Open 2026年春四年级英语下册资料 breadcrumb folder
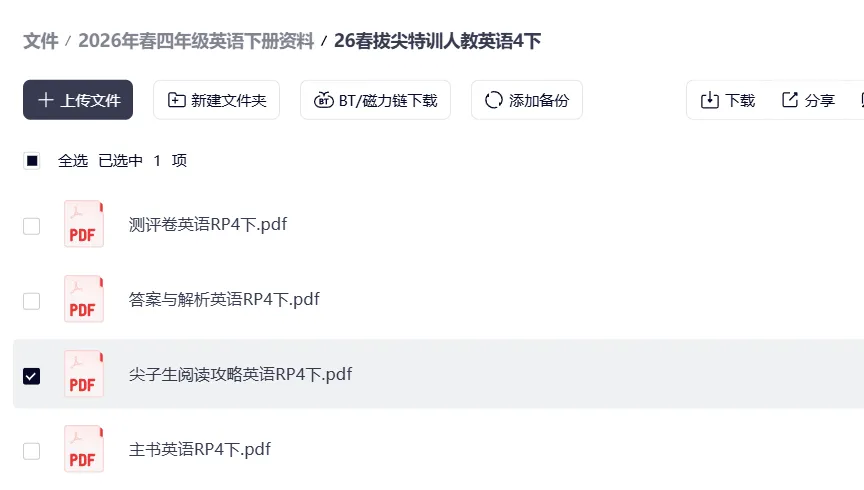 [x=196, y=41]
